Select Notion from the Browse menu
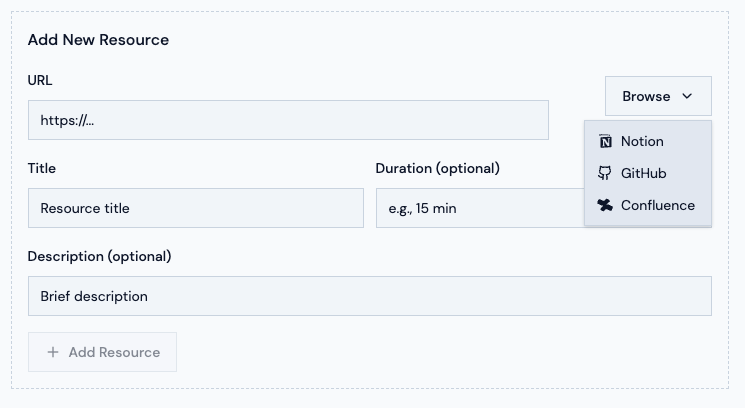The image size is (745, 408). (x=642, y=141)
